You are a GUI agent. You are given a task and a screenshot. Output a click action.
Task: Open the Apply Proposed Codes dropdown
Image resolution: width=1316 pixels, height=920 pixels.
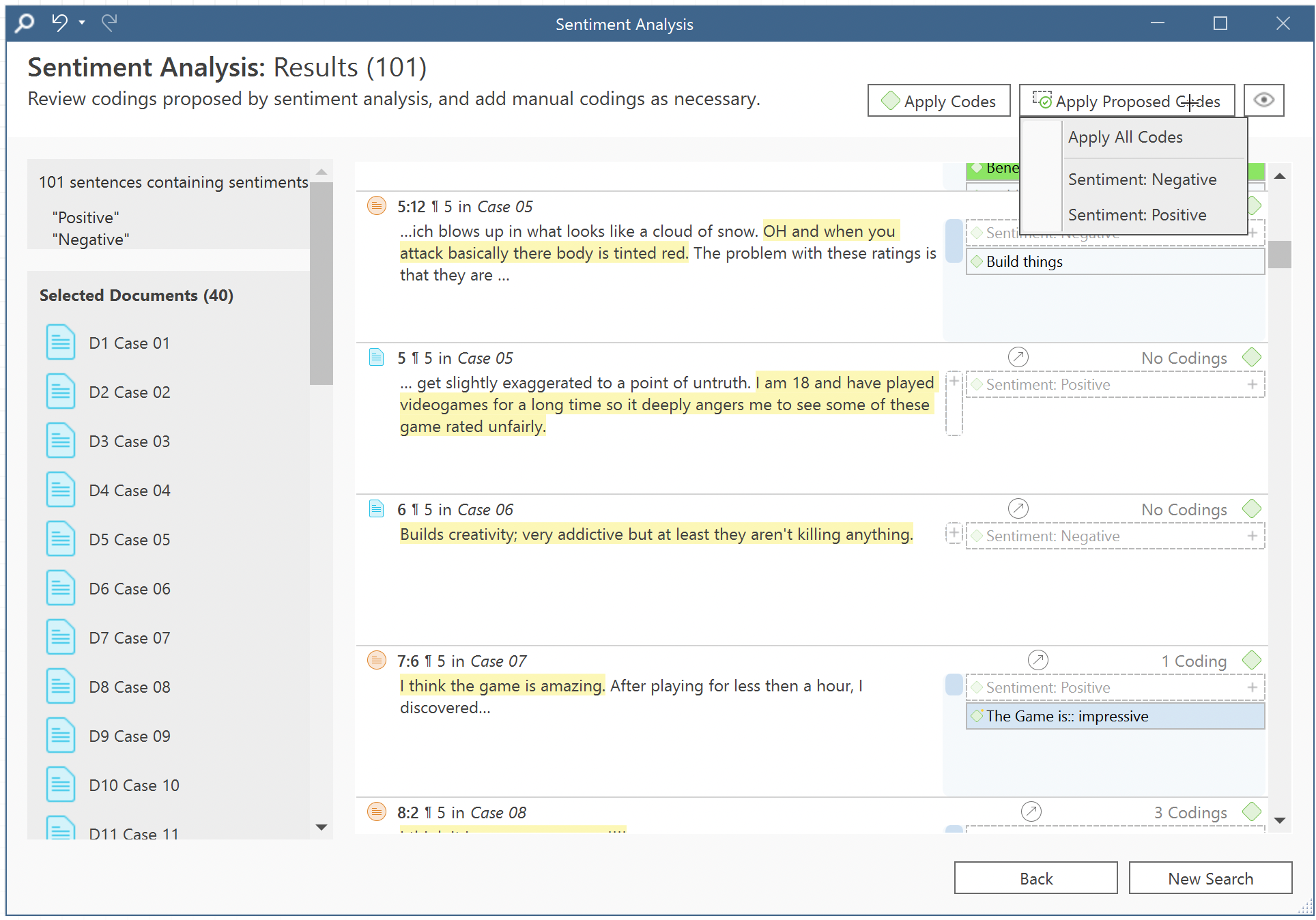tap(1126, 101)
